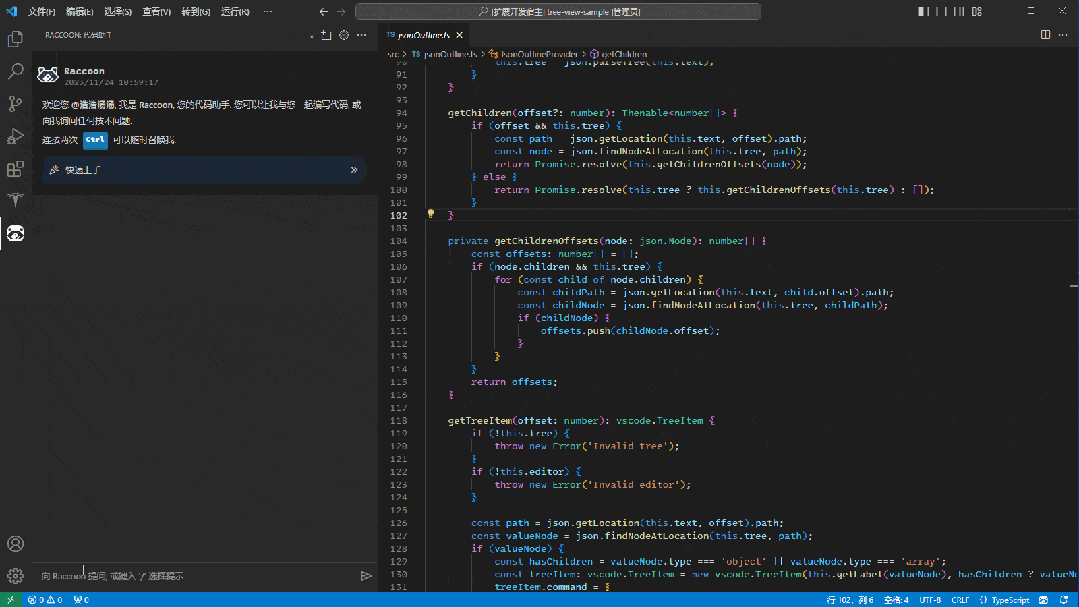Open Raccoon panel more actions ellipsis
The image size is (1079, 607).
[x=362, y=35]
